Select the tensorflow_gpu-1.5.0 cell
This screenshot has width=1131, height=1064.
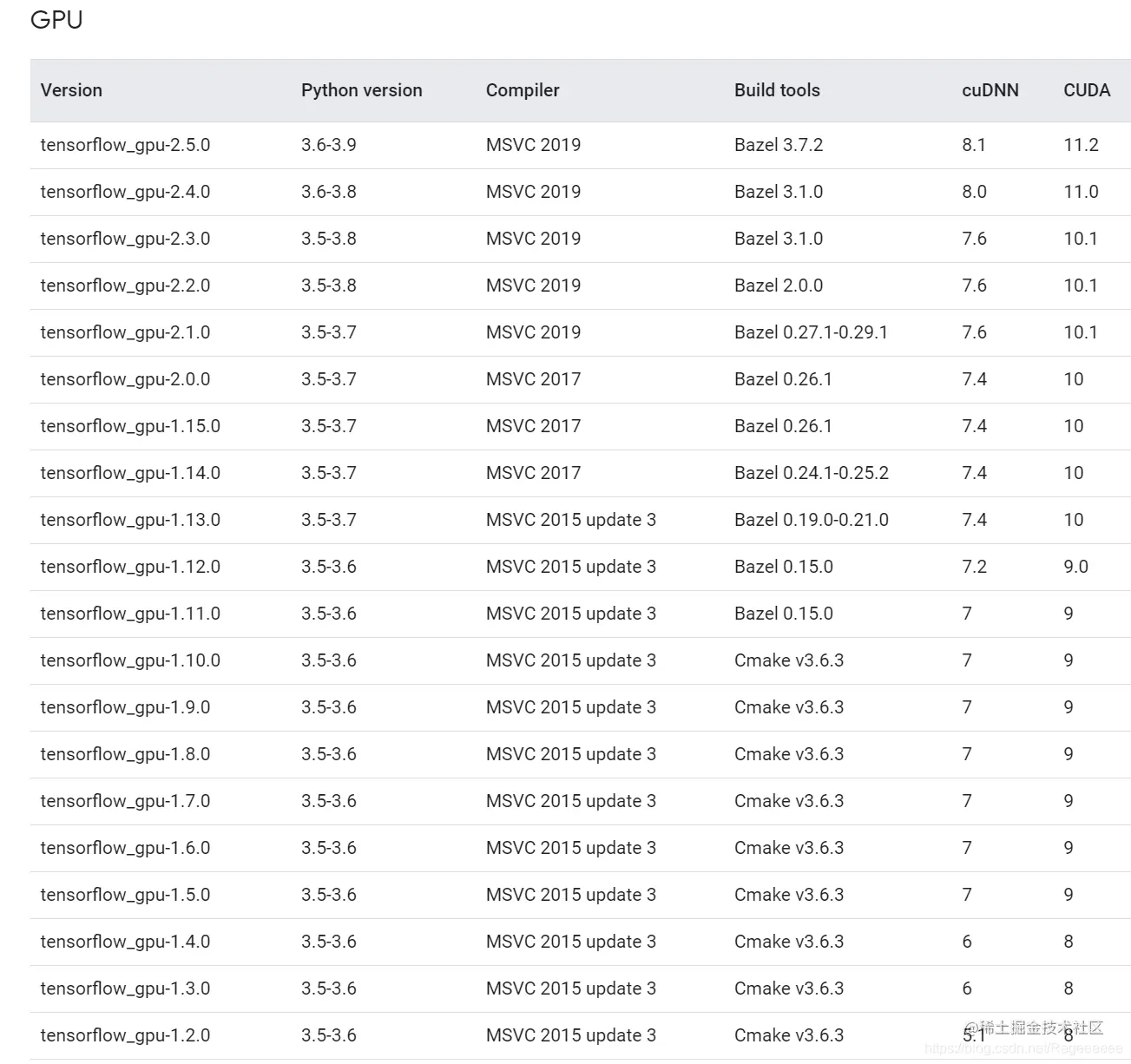pos(125,895)
